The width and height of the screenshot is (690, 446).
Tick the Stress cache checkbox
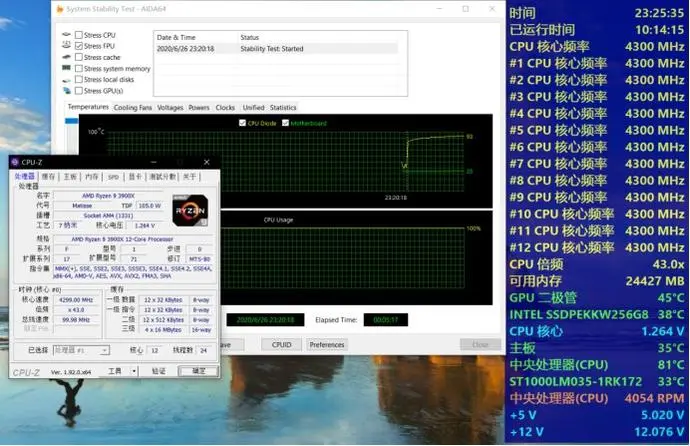(x=79, y=57)
